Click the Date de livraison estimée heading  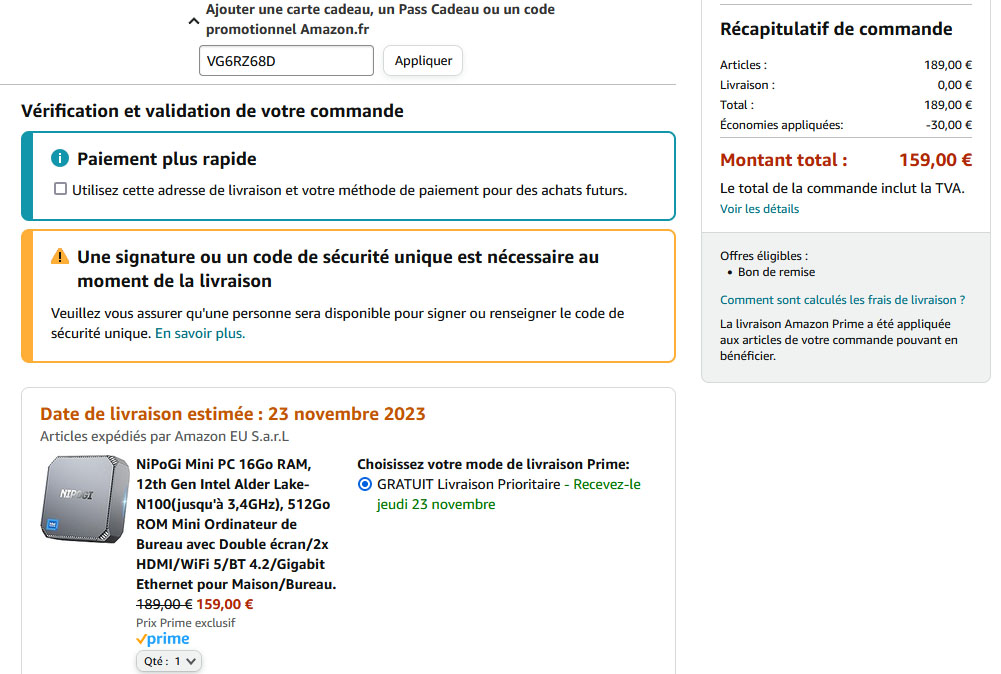(232, 414)
